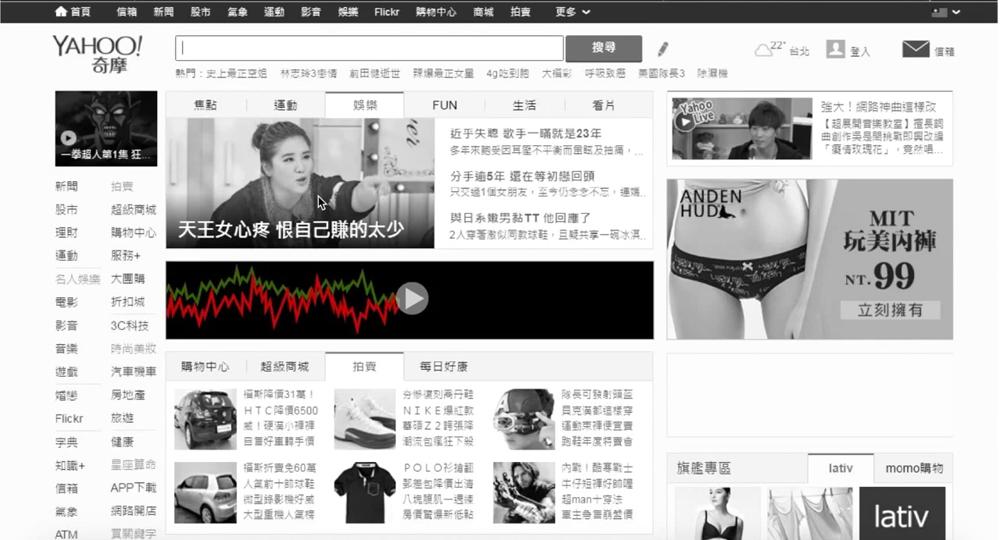1000x540 pixels.
Task: Open 3C科技 link in left sidebar
Action: [x=130, y=325]
